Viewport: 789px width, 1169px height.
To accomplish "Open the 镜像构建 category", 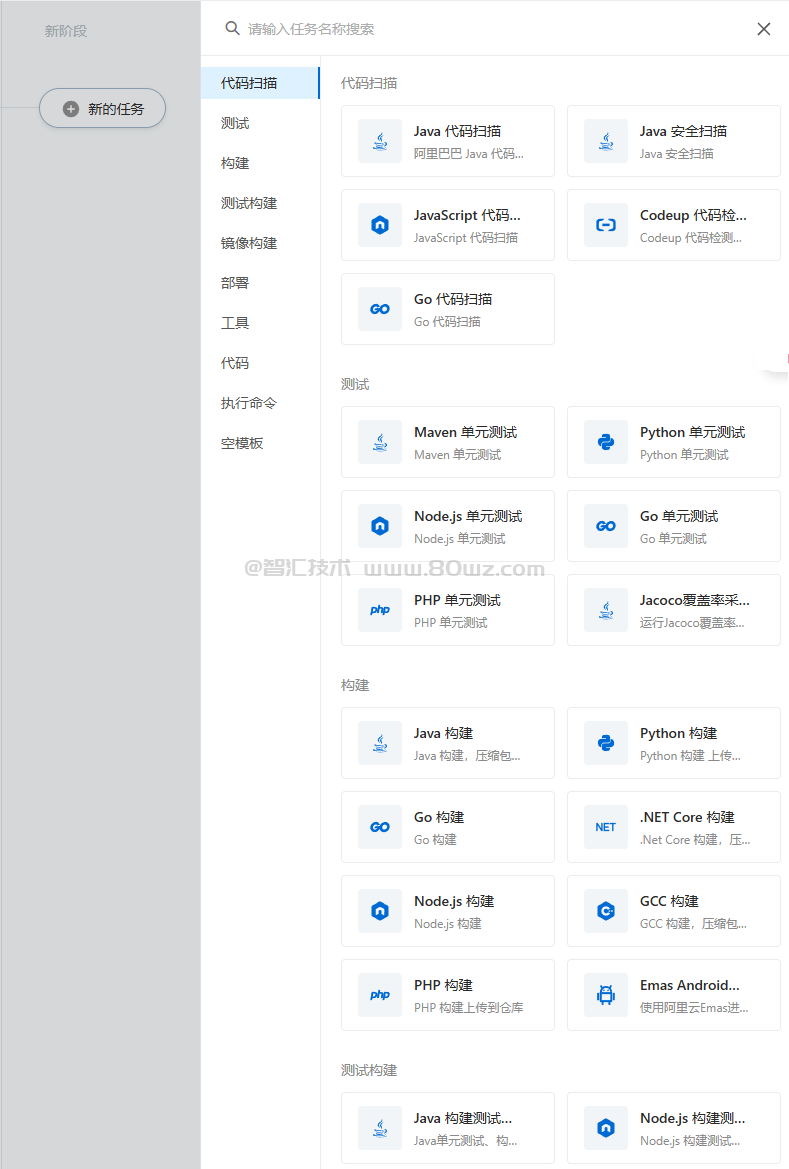I will [x=249, y=243].
